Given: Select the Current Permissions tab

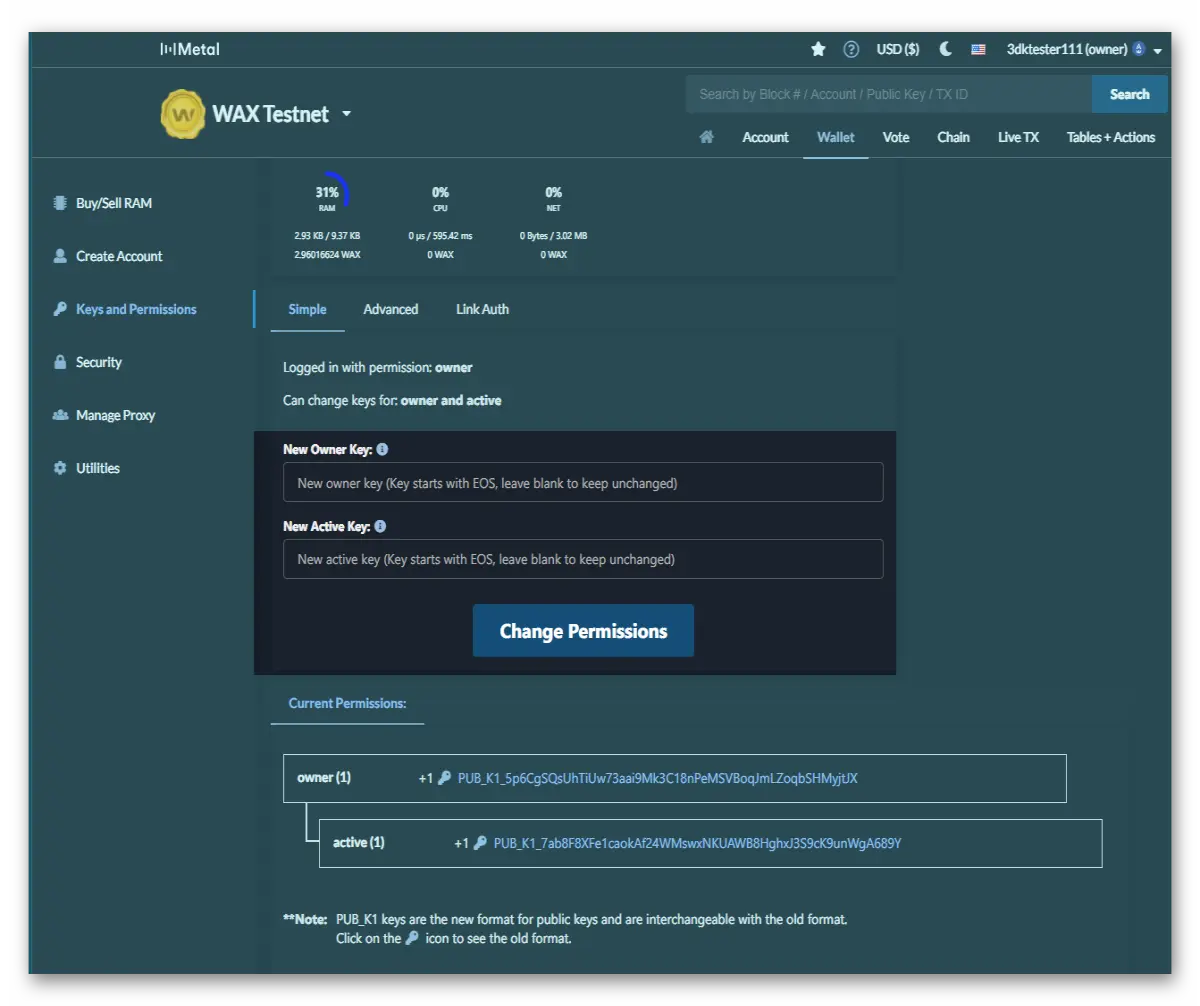Looking at the screenshot, I should tap(347, 703).
